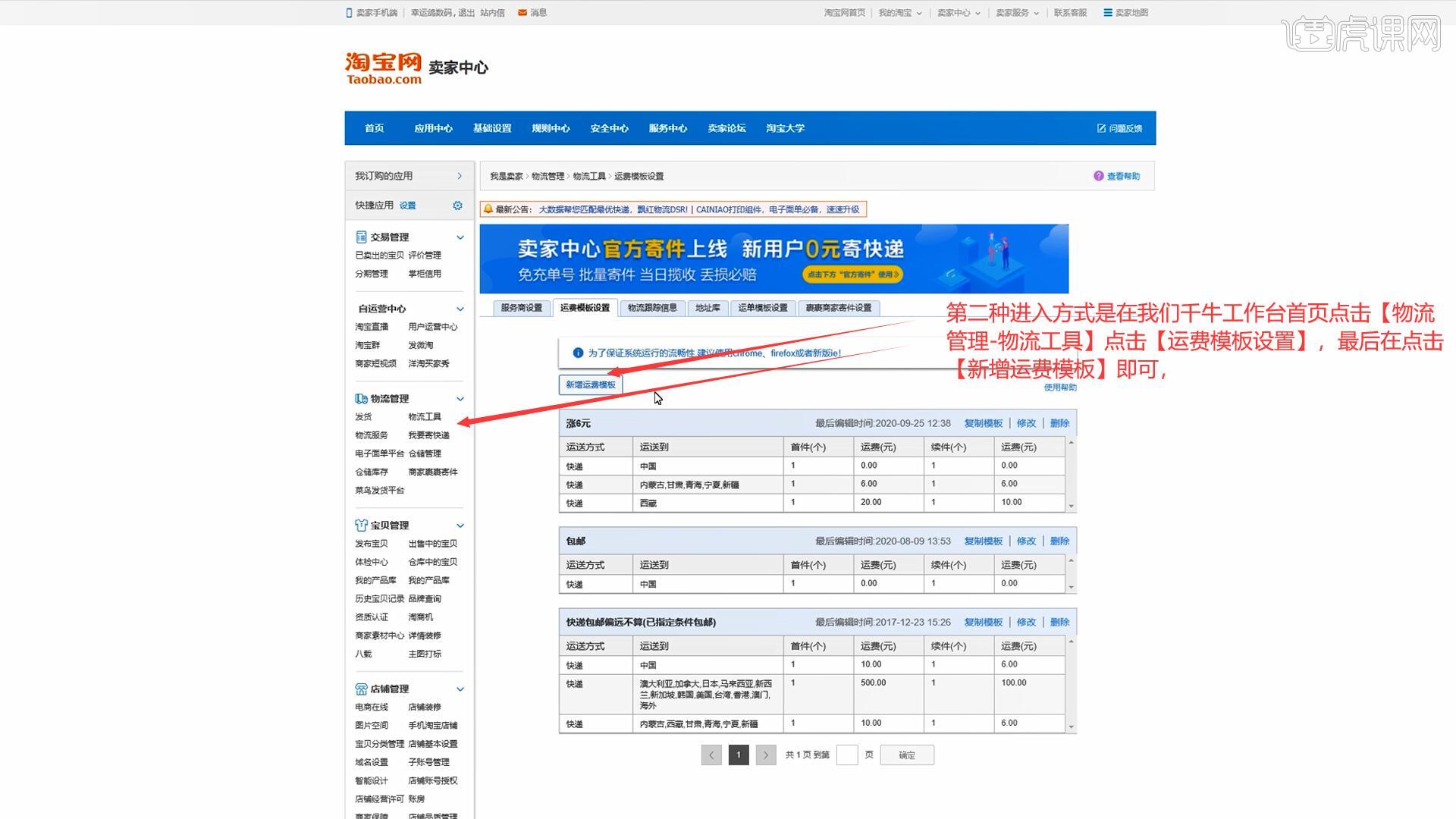
Task: Click the 卖家手机端 phone icon
Action: tap(349, 13)
